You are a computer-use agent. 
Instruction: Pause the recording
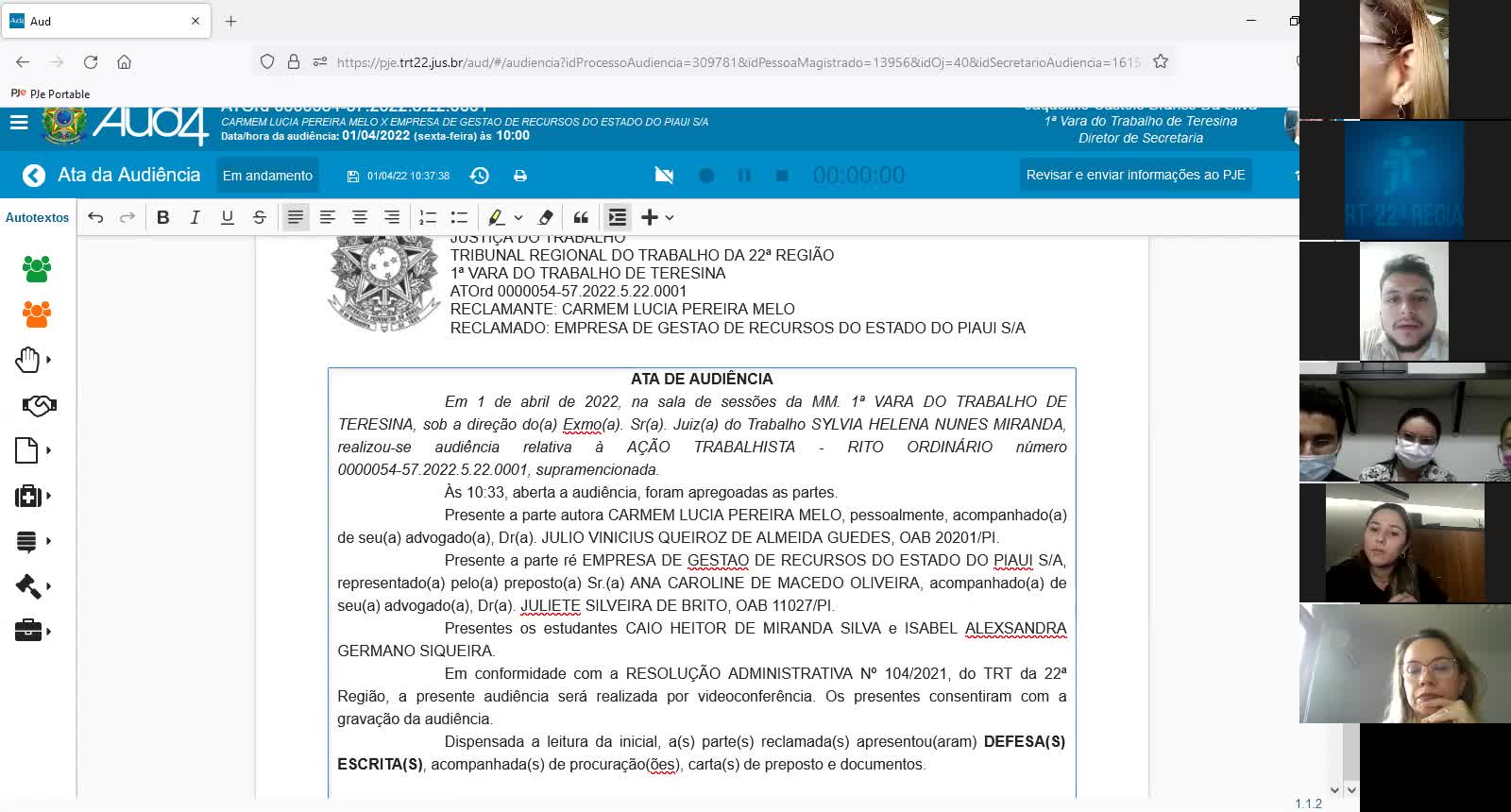(744, 176)
